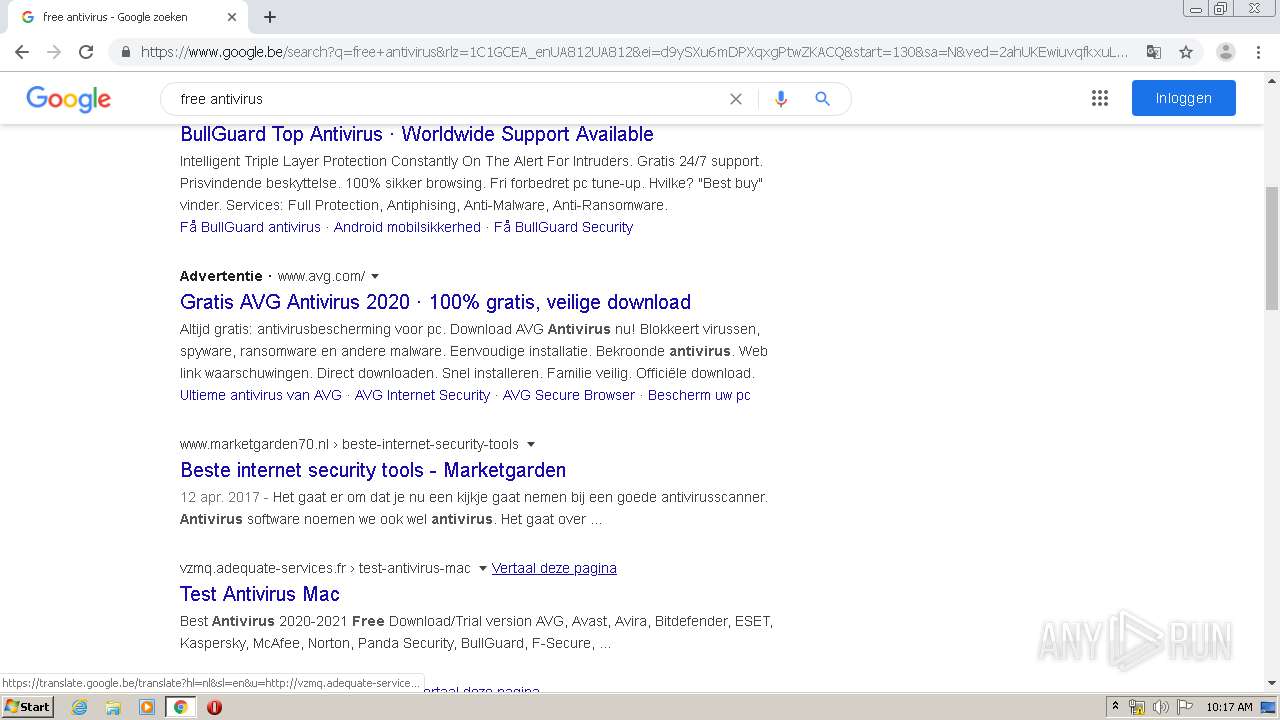Select the Chrome taskbar button
The width and height of the screenshot is (1280, 720).
[x=180, y=707]
